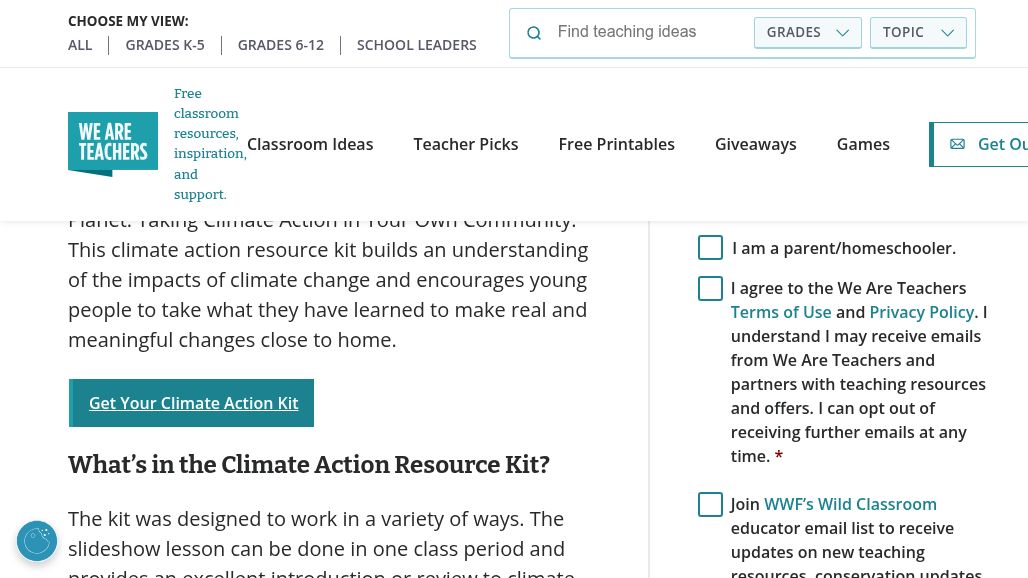Open the TOPIC dropdown

point(917,32)
